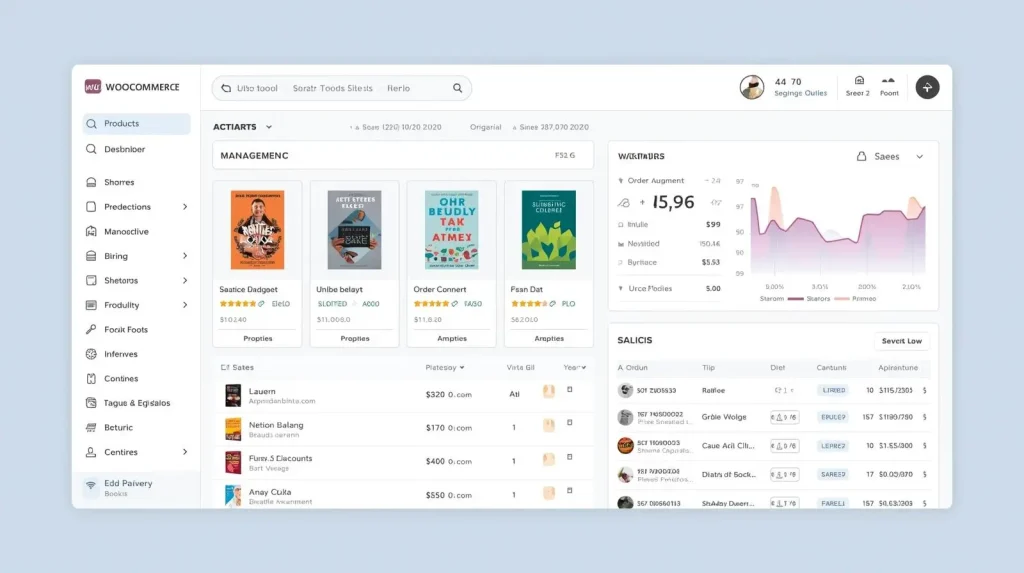Click the Edd Paivery wifi icon
1024x573 pixels.
point(91,485)
